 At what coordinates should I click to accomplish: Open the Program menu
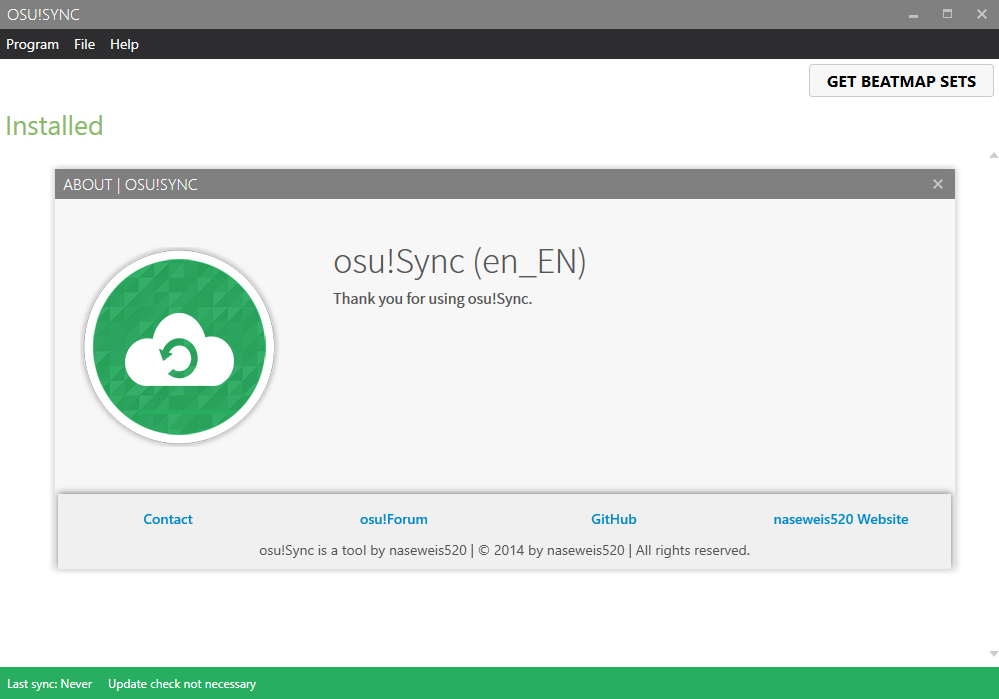tap(32, 45)
